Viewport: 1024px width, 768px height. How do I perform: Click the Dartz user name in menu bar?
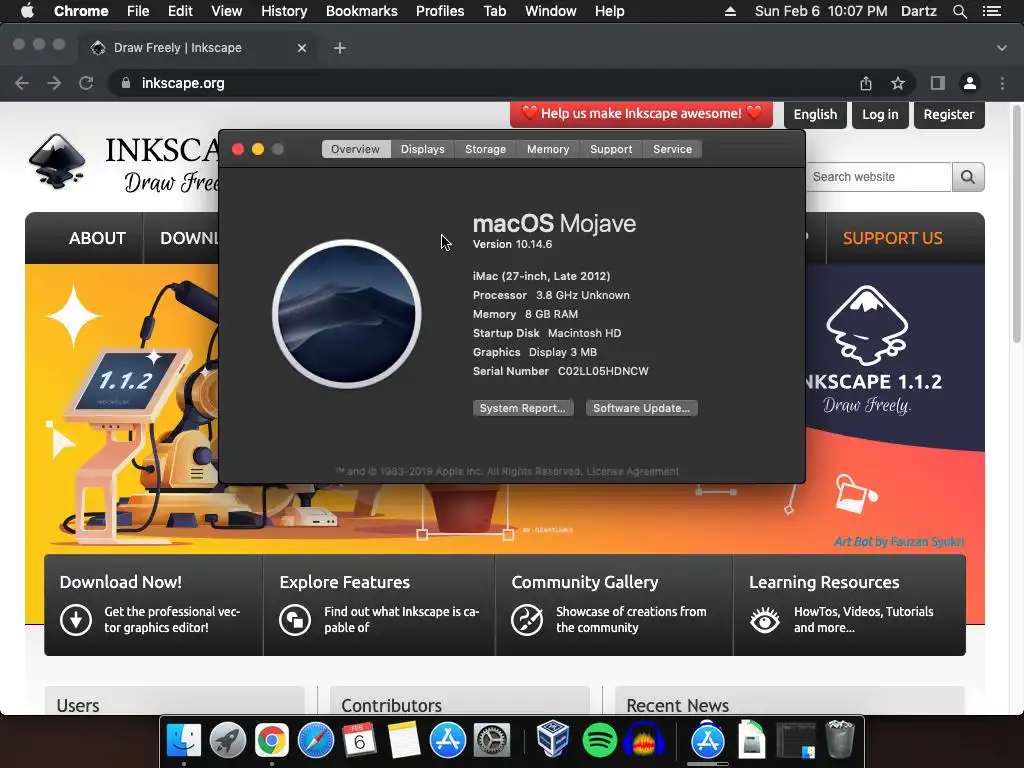918,11
